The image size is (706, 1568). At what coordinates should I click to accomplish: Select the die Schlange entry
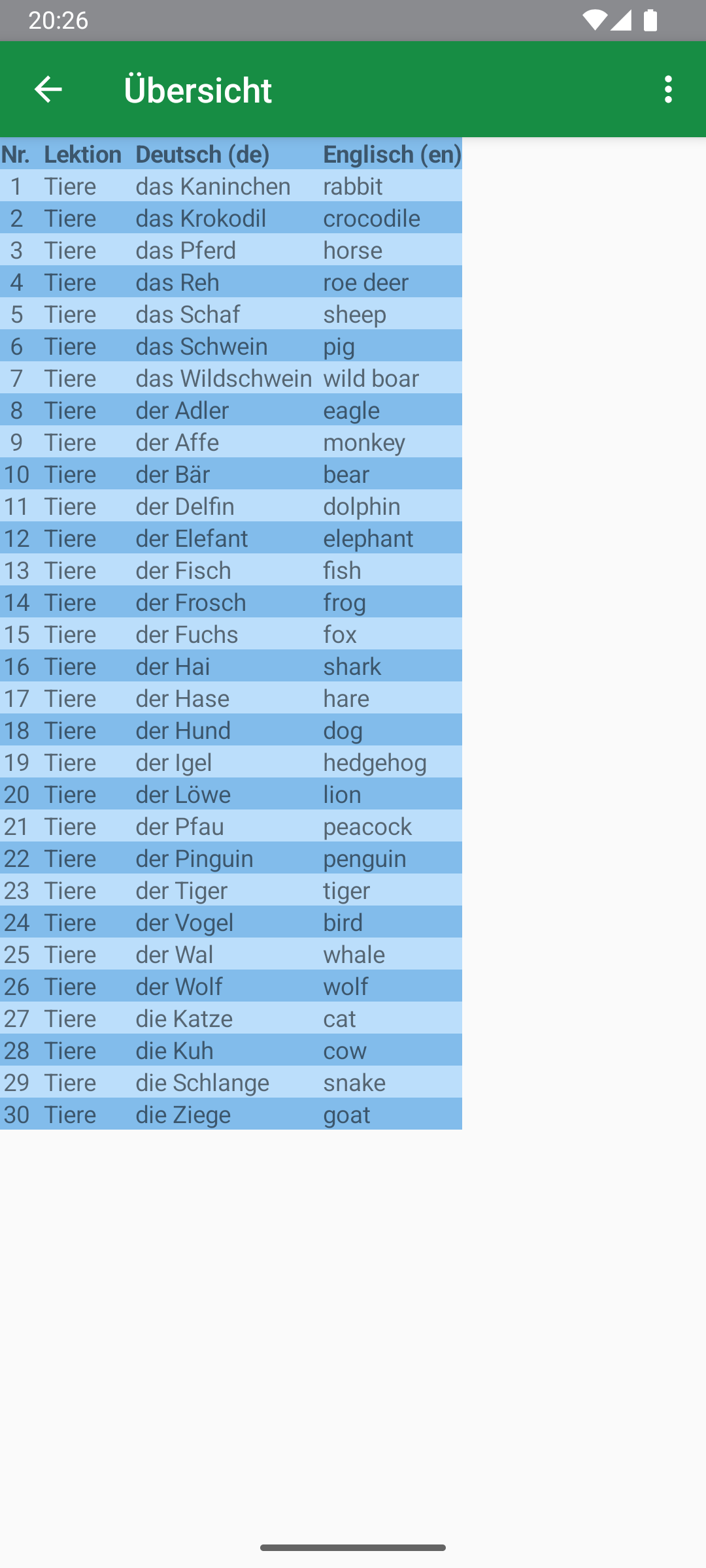click(202, 1083)
